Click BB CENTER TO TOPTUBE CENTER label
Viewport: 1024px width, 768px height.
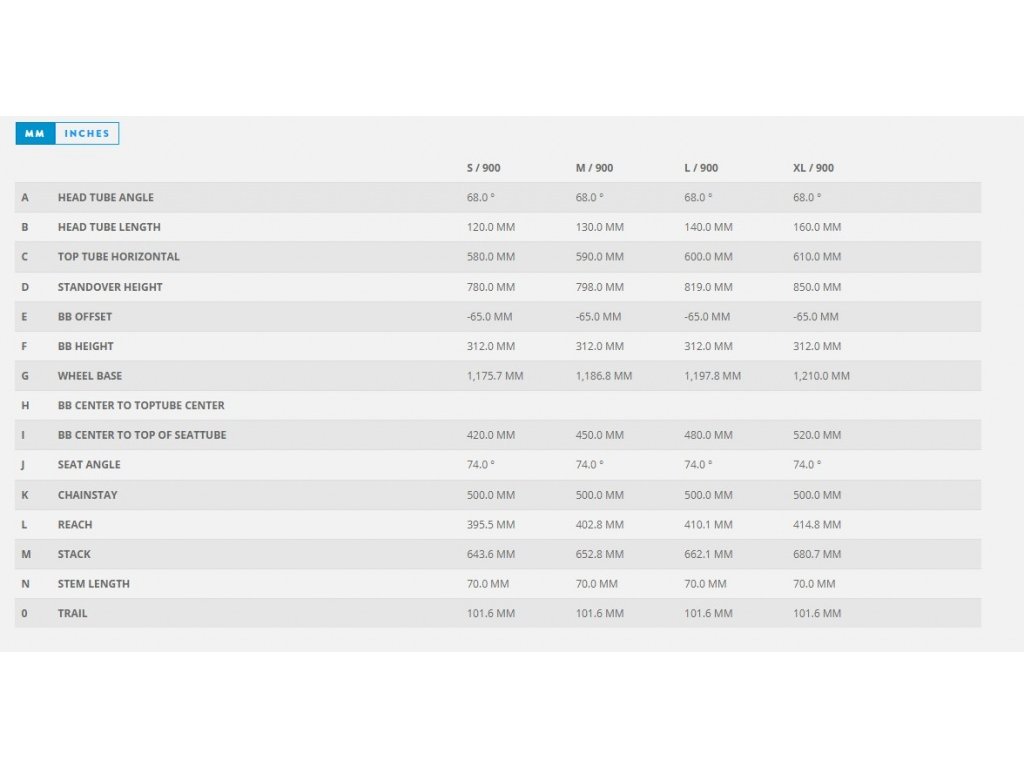pyautogui.click(x=141, y=406)
